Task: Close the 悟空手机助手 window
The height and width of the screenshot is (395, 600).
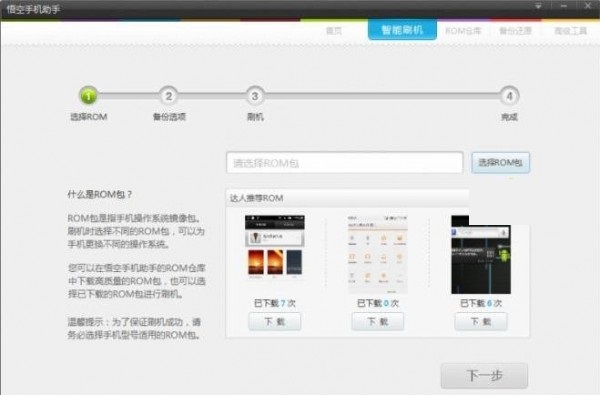Action: [588, 6]
